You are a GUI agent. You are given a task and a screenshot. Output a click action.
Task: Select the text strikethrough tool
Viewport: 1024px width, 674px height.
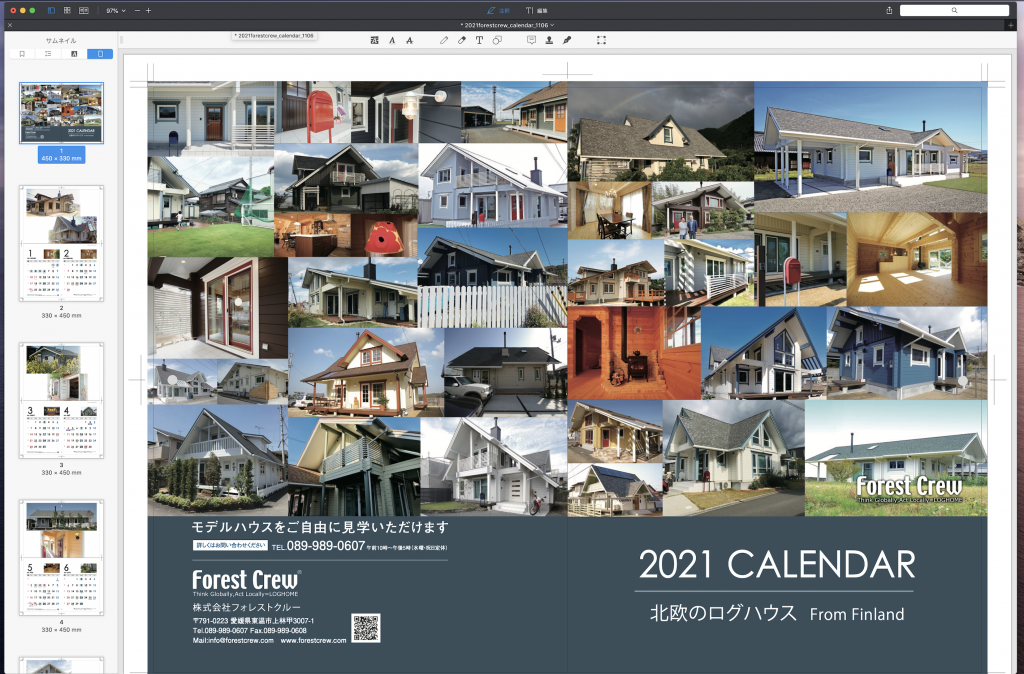point(409,40)
